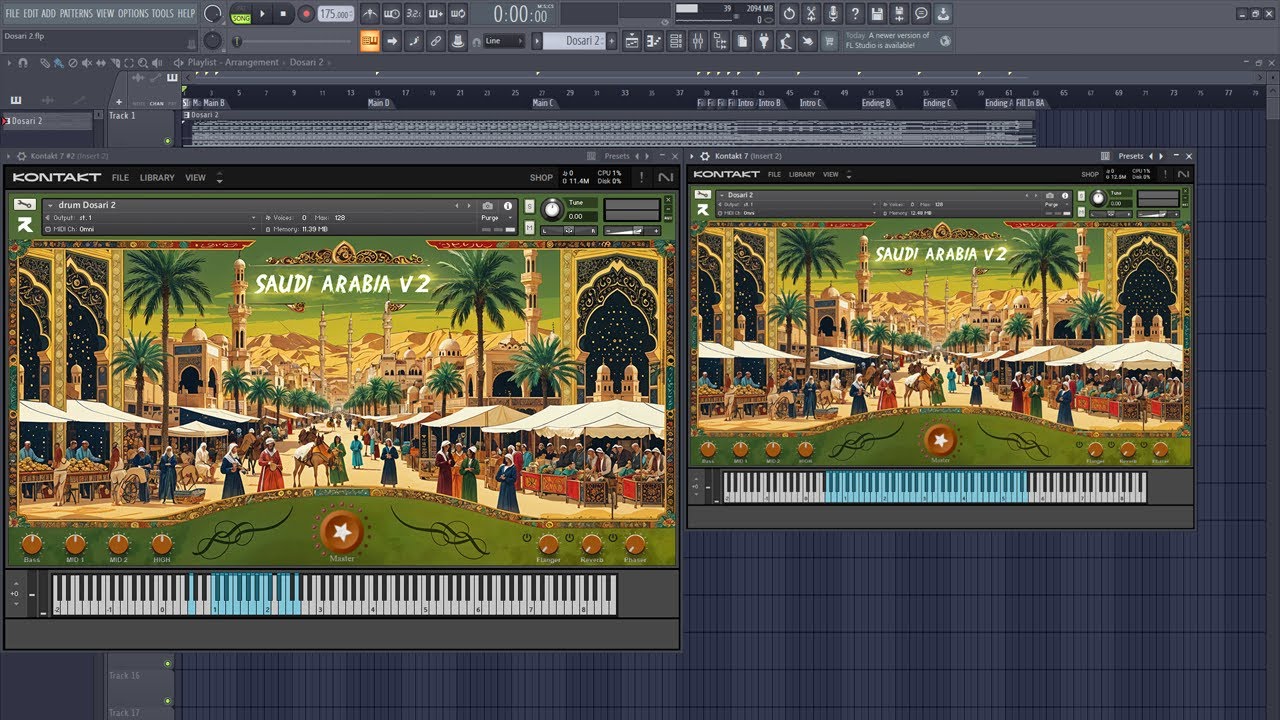Click the shopping cart icon in toolbar
This screenshot has width=1280, height=720.
pos(830,41)
